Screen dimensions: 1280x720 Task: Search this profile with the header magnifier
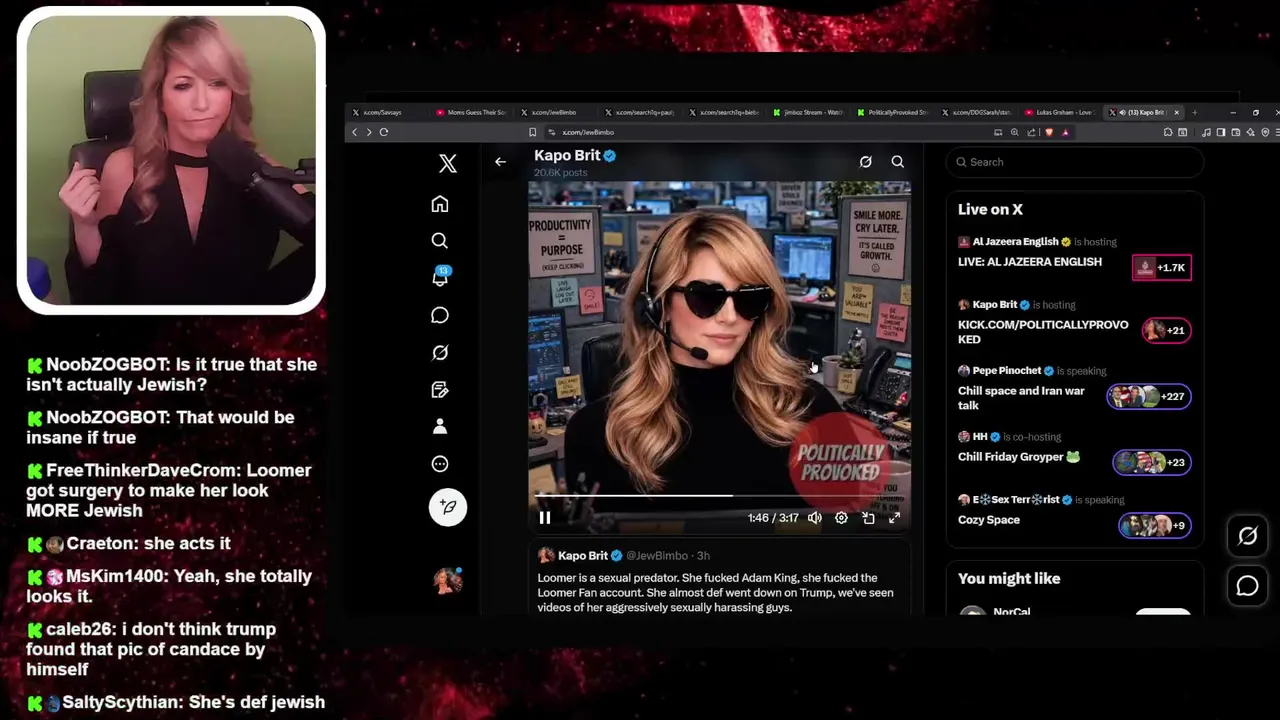click(898, 161)
